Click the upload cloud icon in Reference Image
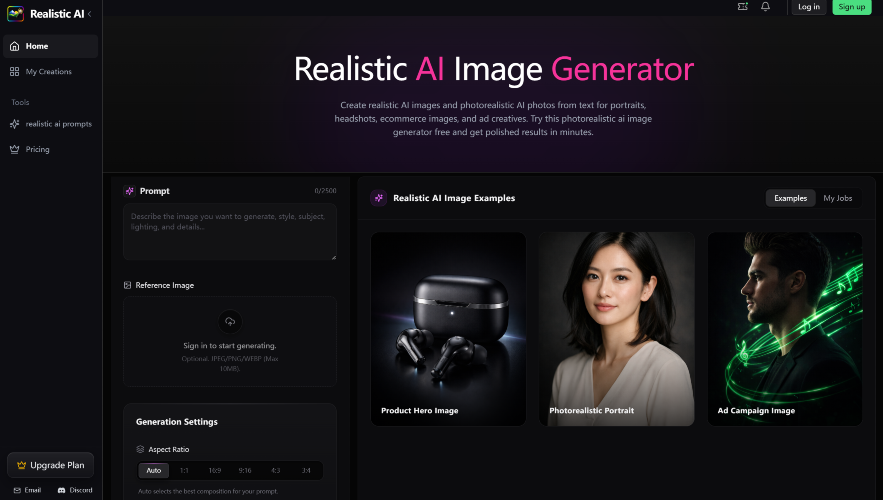The width and height of the screenshot is (883, 500). [x=230, y=322]
